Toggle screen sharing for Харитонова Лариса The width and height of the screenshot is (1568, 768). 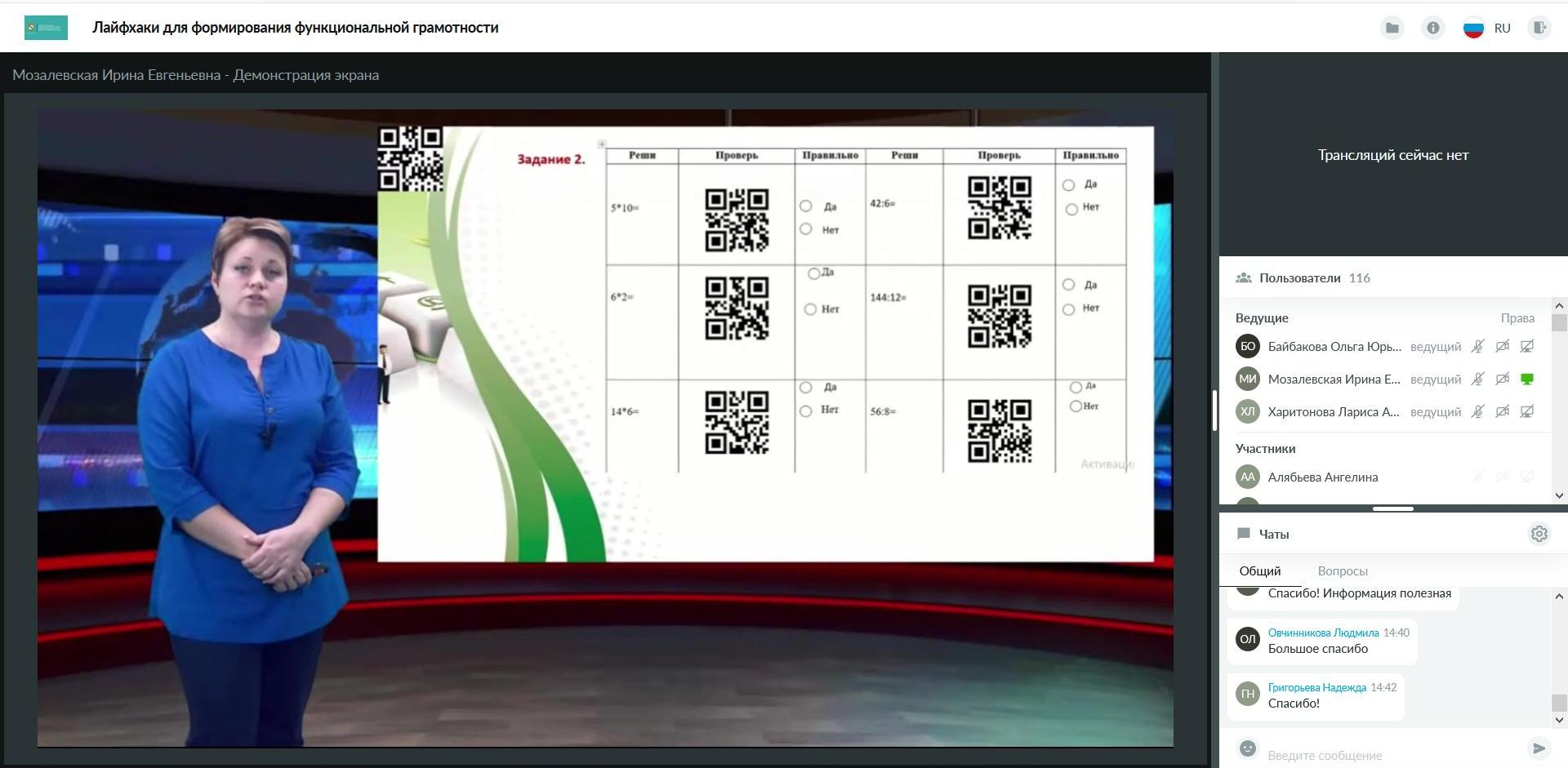(x=1526, y=412)
